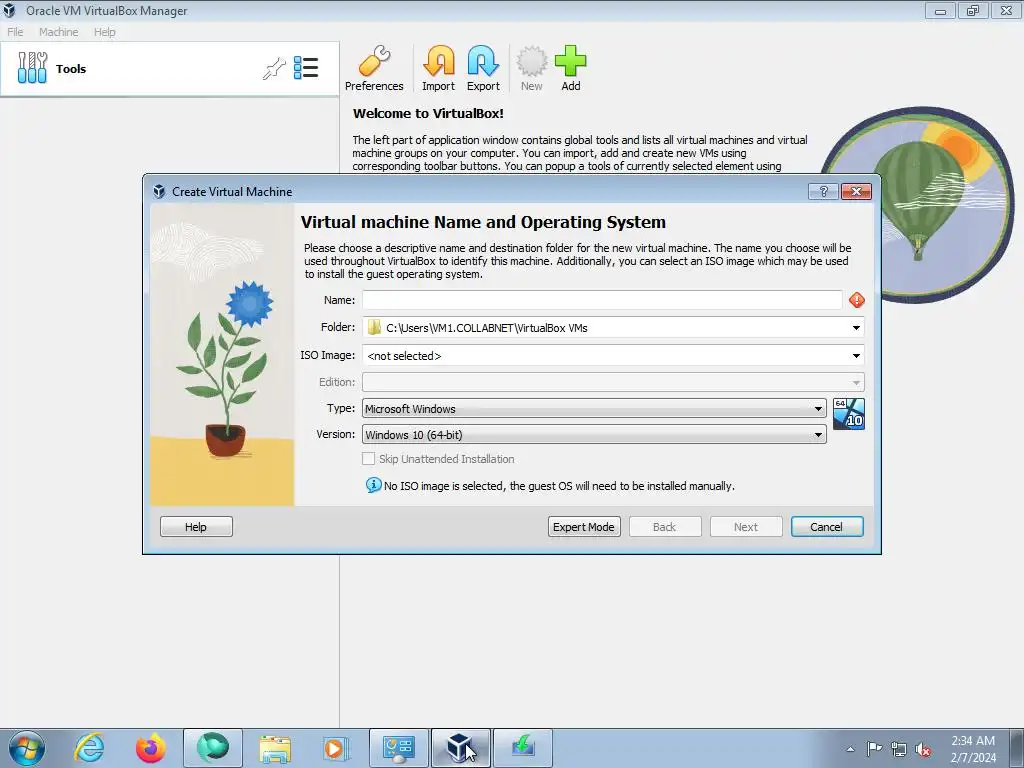Click the network tray icon
This screenshot has width=1024, height=768.
point(899,749)
